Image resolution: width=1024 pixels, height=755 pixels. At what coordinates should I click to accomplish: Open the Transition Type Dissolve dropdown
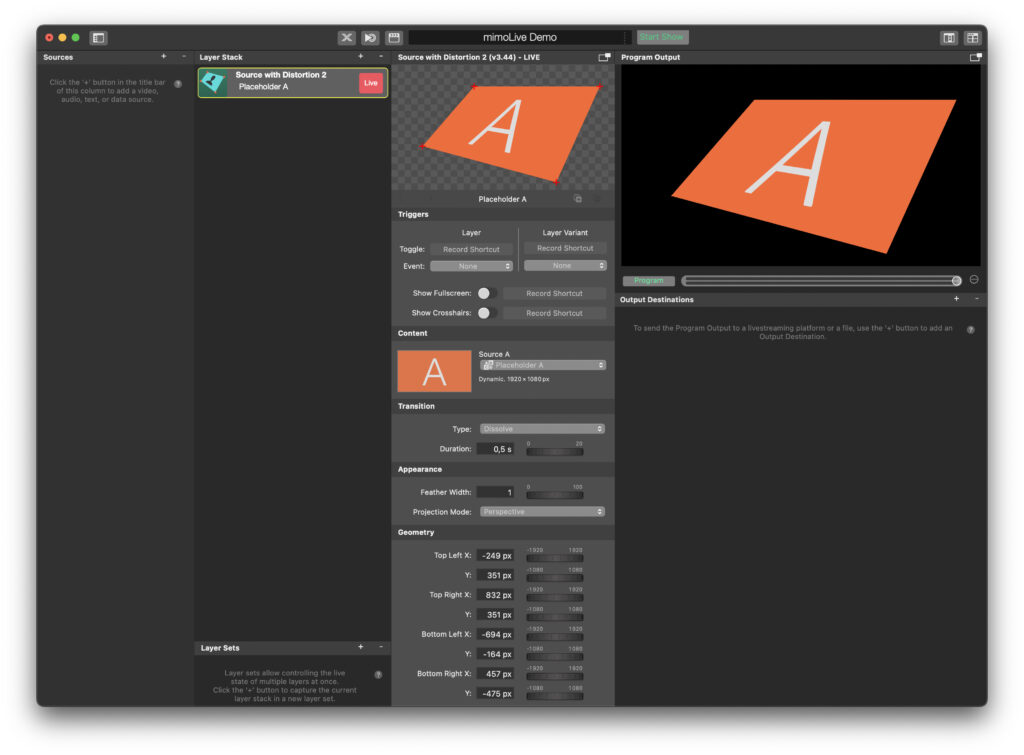[543, 428]
